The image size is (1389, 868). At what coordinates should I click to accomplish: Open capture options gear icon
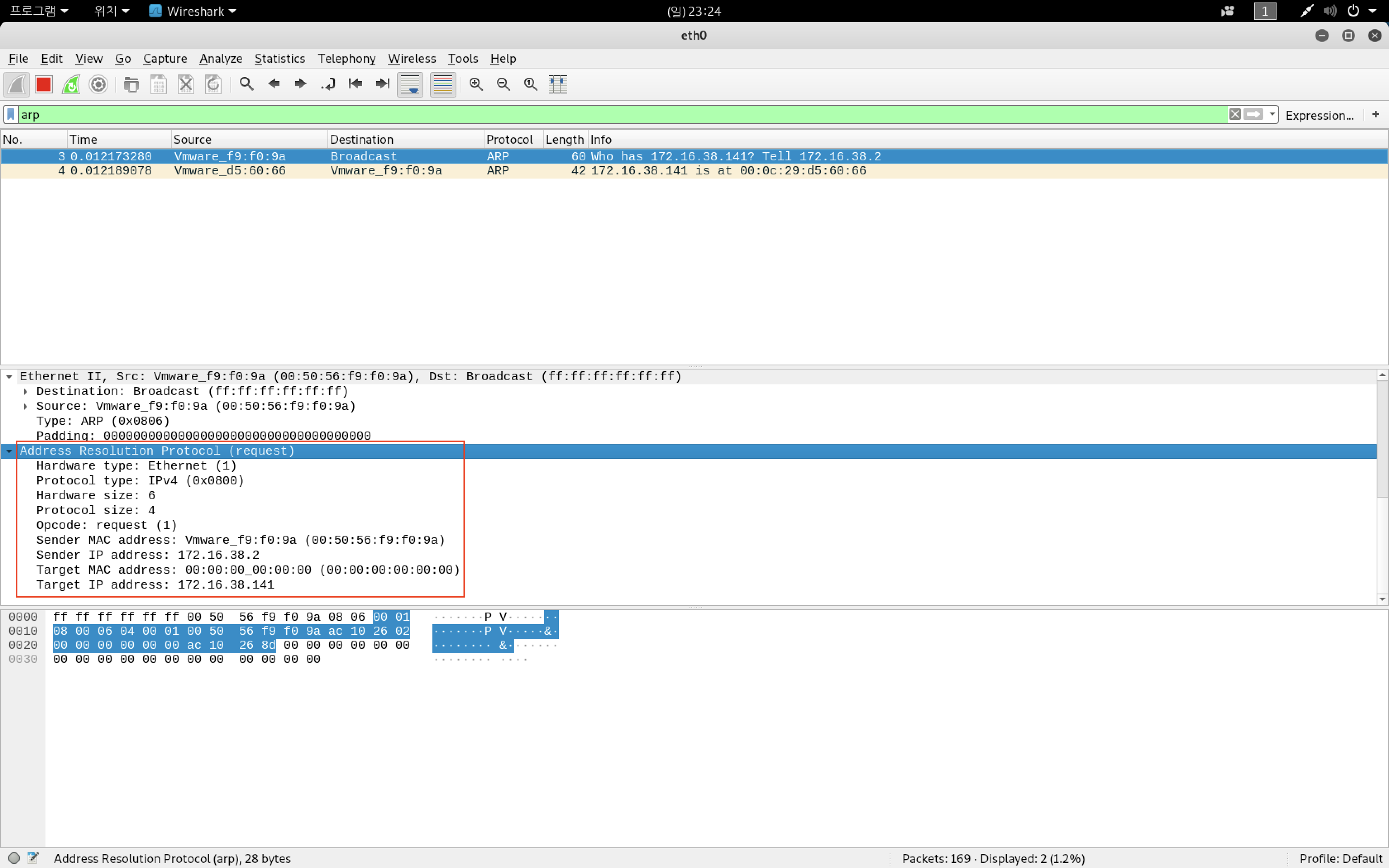99,84
